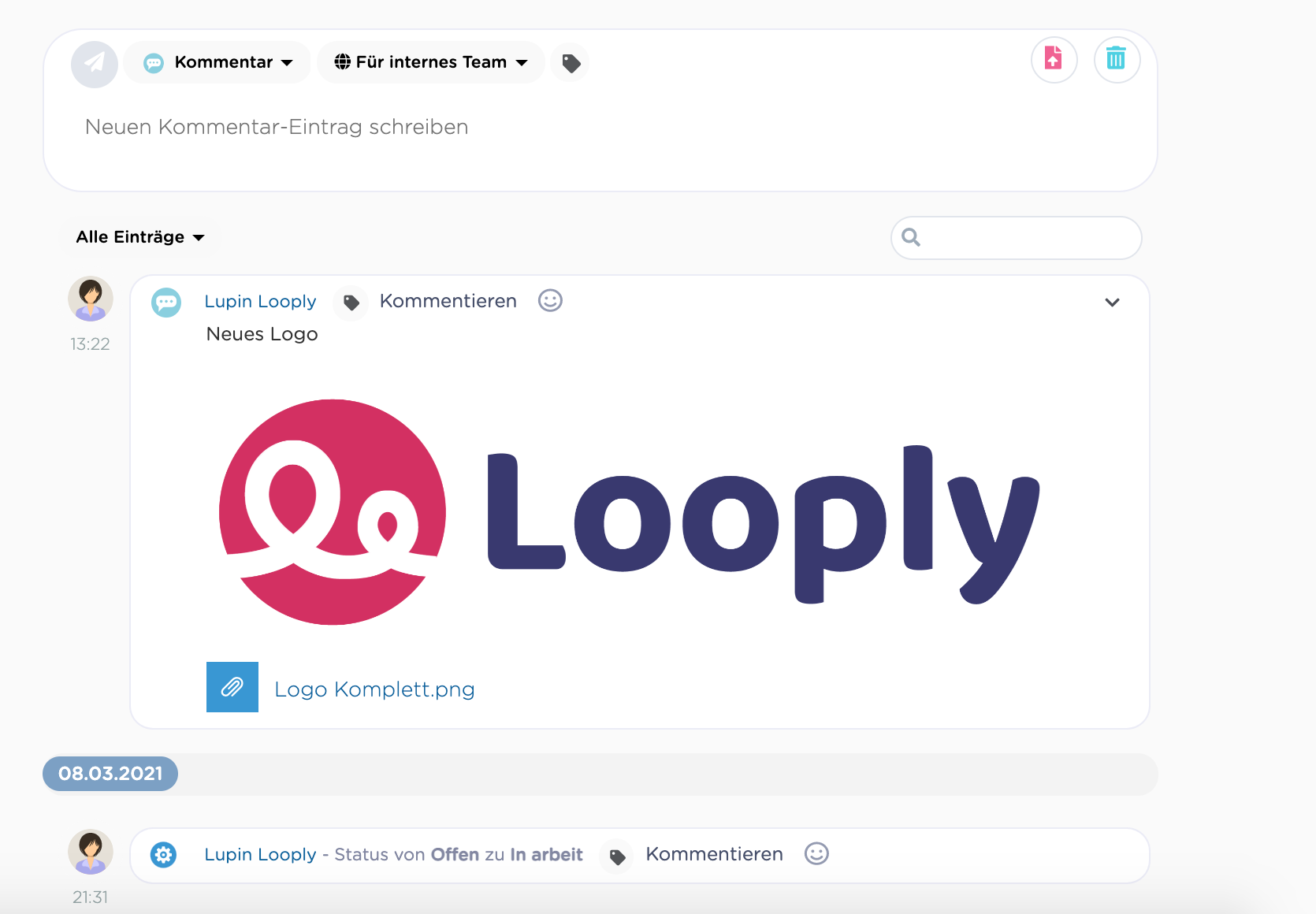Click tag icon on Neues Logo entry
Viewport: 1316px width, 914px height.
[x=351, y=303]
